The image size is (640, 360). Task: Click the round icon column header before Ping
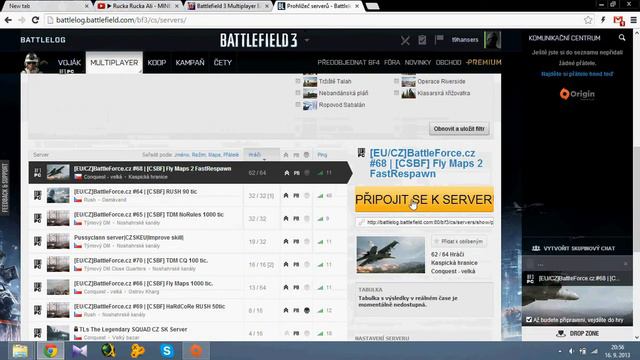tap(307, 155)
